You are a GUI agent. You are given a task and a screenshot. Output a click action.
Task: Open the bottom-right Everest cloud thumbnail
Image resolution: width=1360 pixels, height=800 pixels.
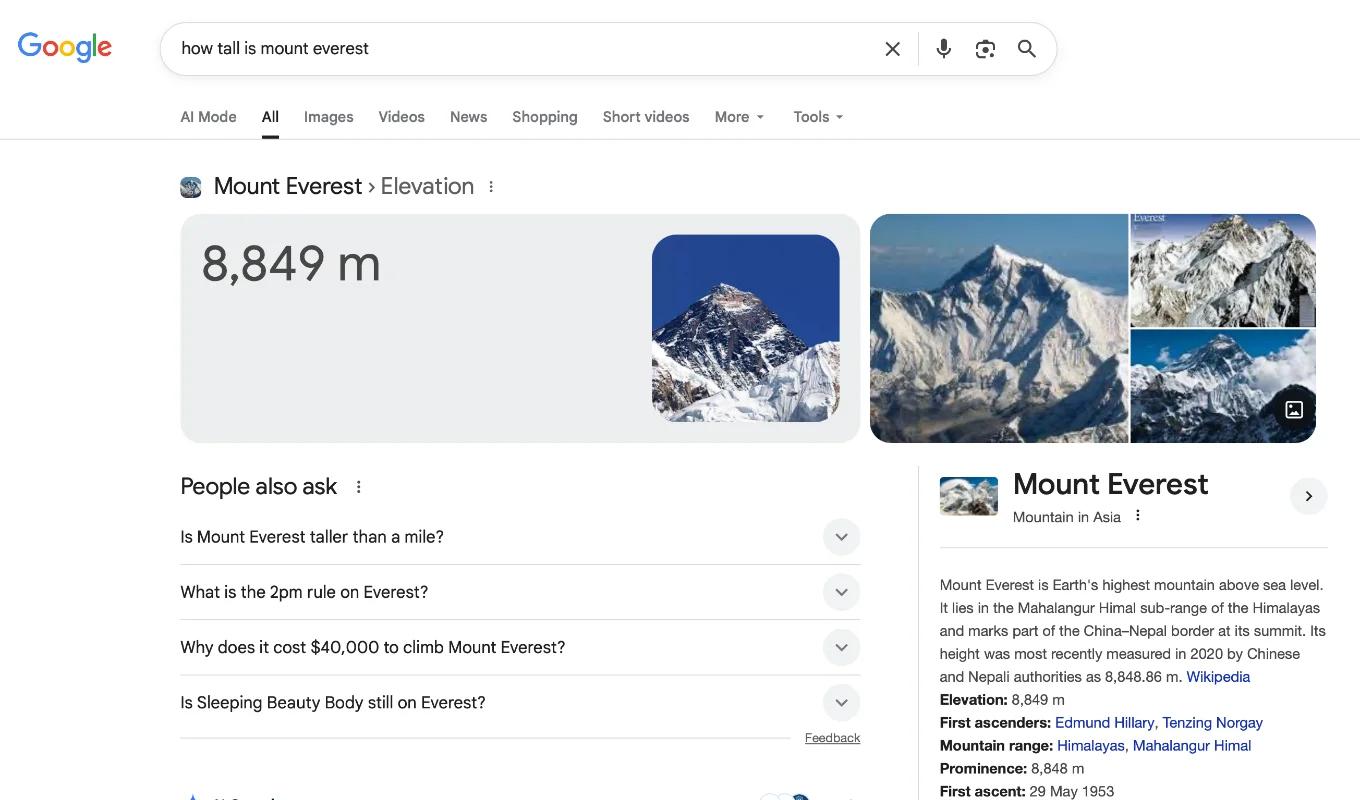(1223, 386)
